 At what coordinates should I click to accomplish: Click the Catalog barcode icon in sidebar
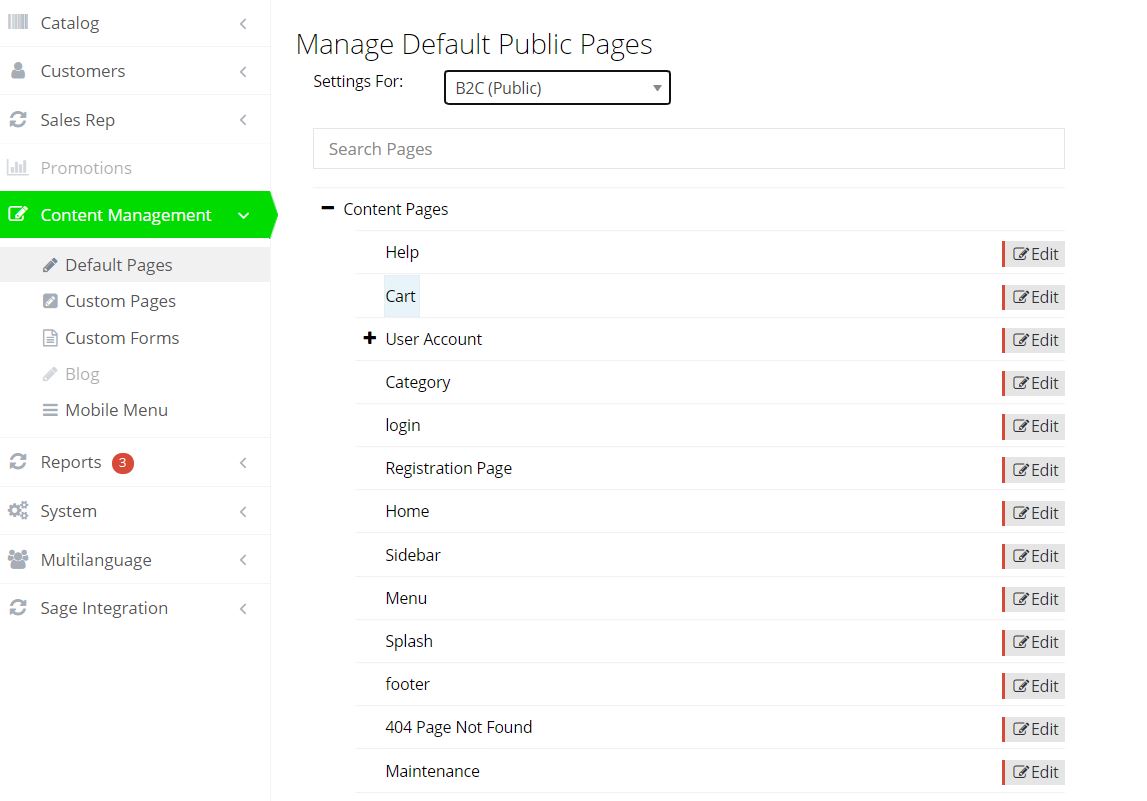coord(18,22)
